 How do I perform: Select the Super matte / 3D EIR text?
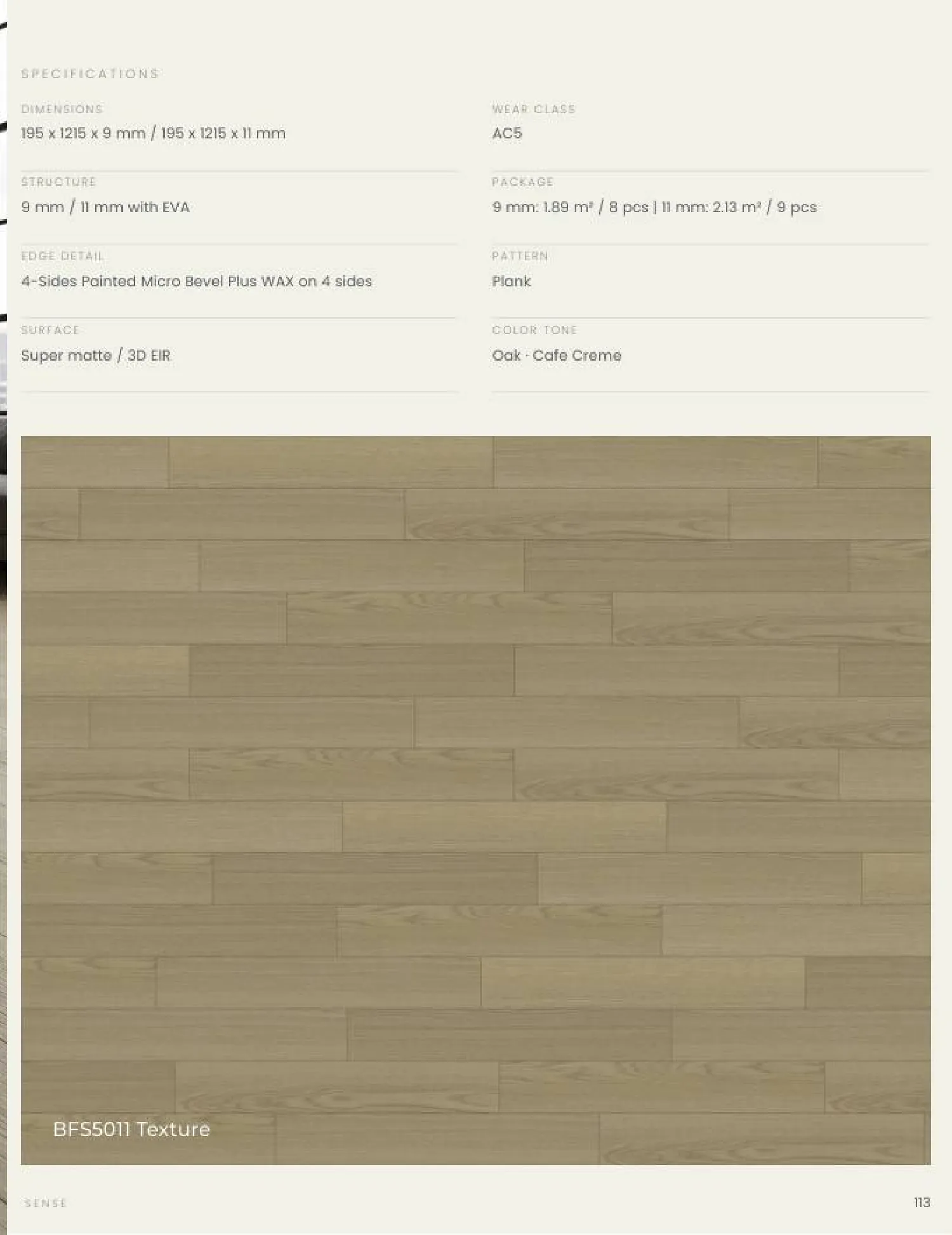click(96, 356)
